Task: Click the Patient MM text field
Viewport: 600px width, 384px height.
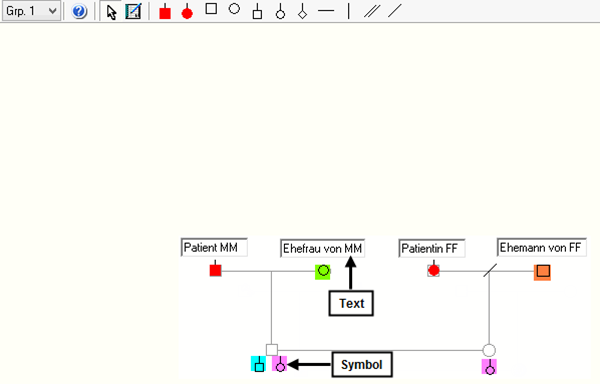Action: [214, 247]
